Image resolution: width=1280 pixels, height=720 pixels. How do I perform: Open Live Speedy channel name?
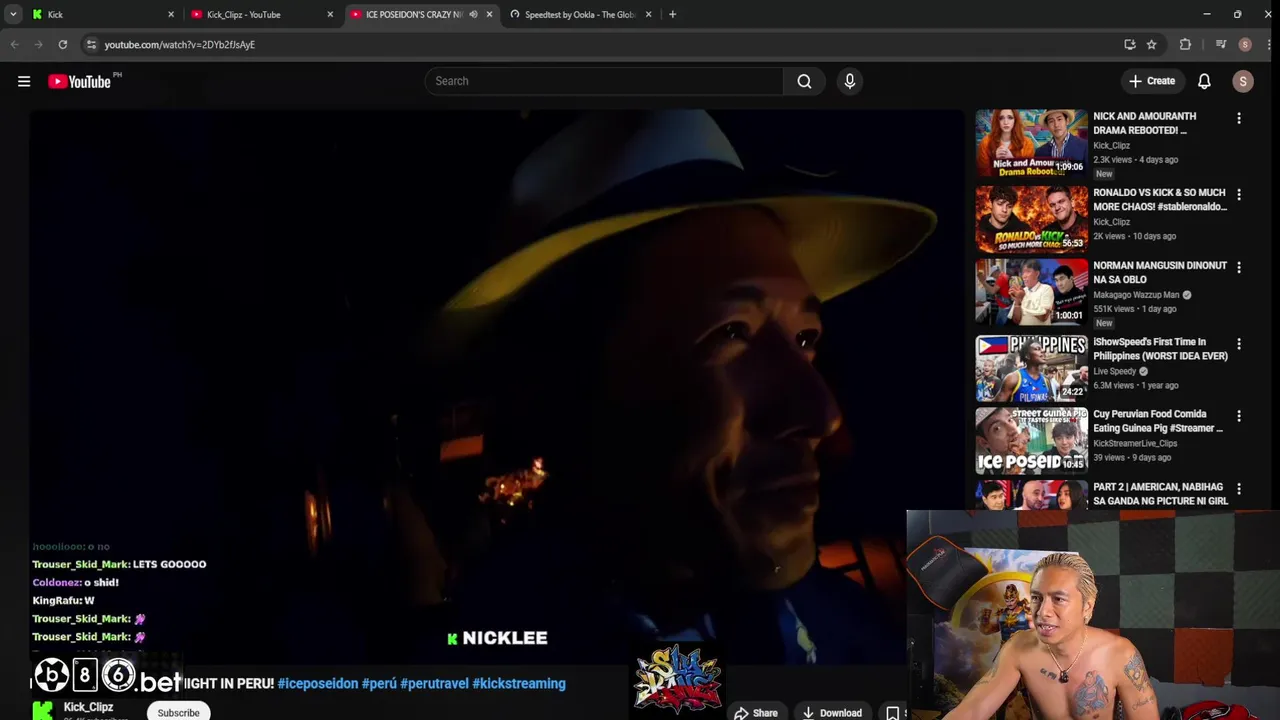click(x=1115, y=371)
